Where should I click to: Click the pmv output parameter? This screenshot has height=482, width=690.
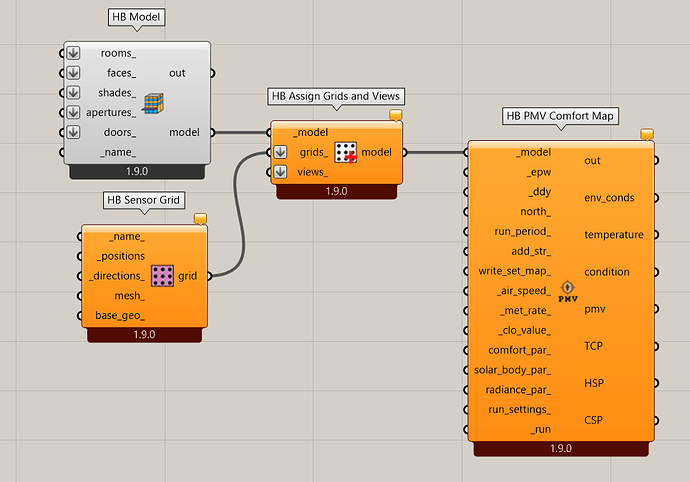click(x=594, y=309)
